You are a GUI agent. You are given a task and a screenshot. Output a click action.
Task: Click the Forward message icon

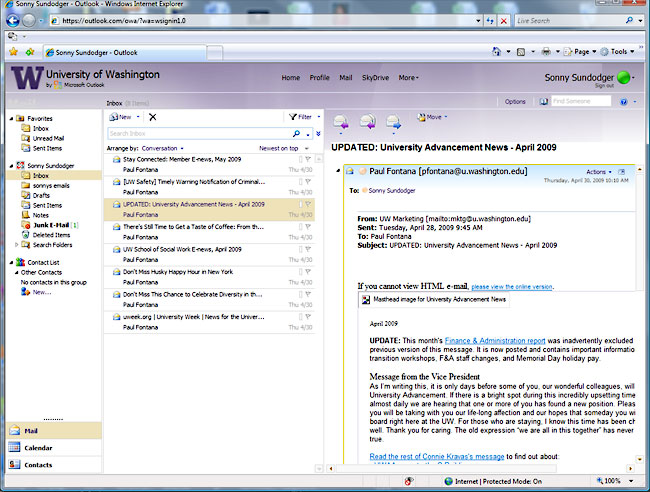point(393,122)
